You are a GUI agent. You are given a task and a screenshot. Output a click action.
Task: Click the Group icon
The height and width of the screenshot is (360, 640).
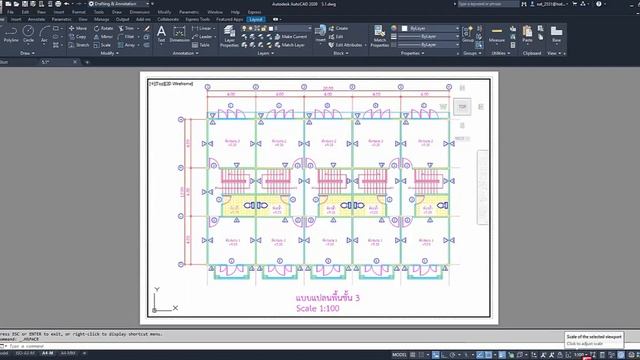(468, 34)
